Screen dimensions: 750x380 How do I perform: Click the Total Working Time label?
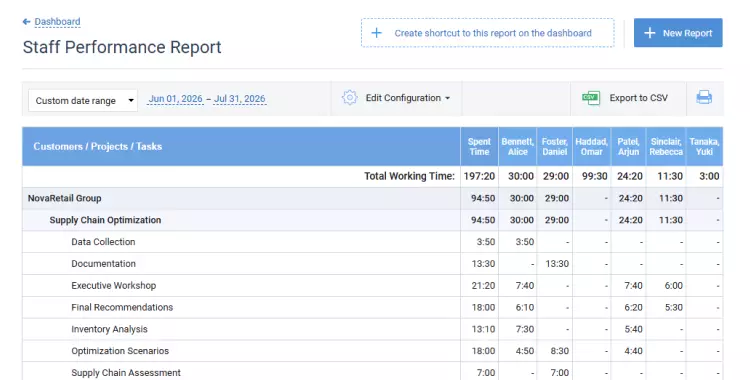(x=409, y=176)
